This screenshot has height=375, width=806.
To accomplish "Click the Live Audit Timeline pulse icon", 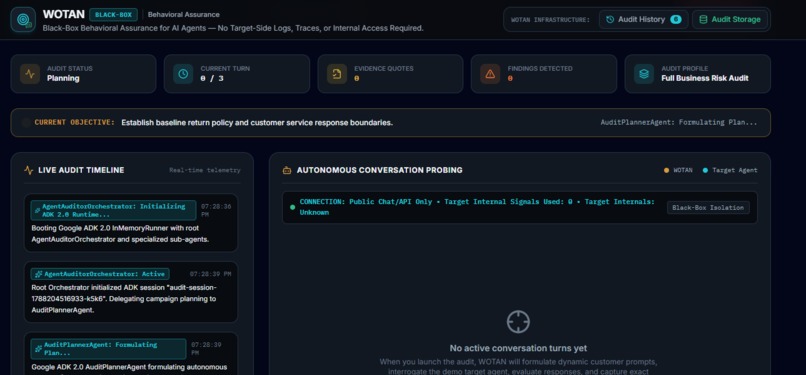I will click(x=29, y=170).
